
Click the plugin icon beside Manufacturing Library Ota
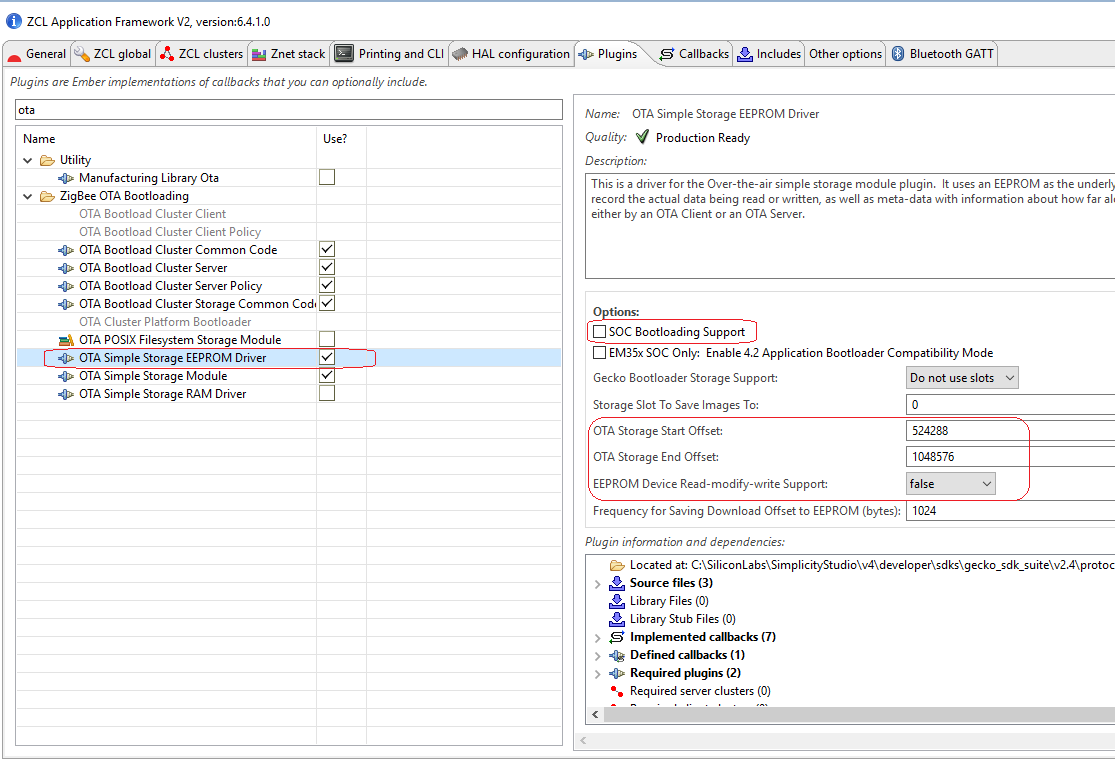click(x=65, y=178)
